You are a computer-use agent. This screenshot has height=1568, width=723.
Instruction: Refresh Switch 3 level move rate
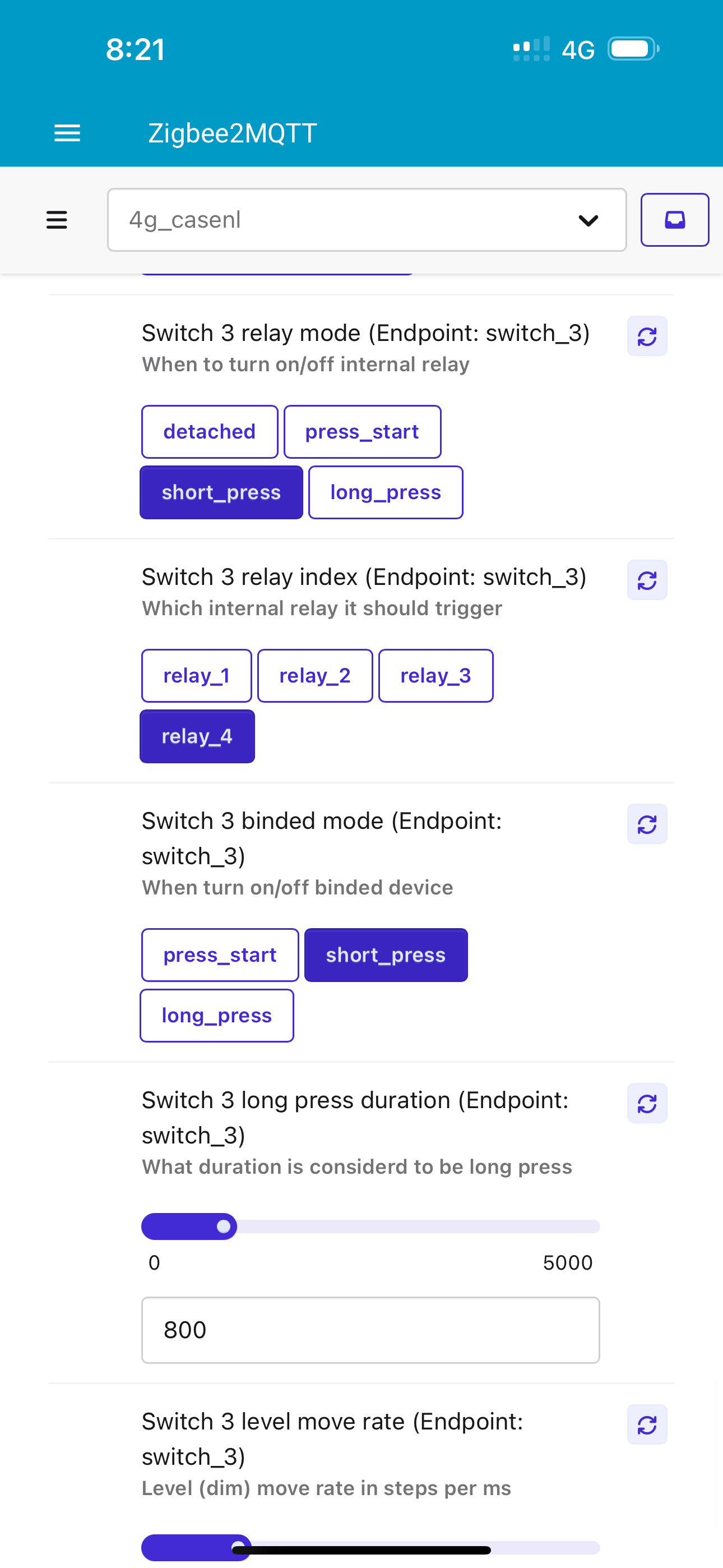pos(646,1424)
